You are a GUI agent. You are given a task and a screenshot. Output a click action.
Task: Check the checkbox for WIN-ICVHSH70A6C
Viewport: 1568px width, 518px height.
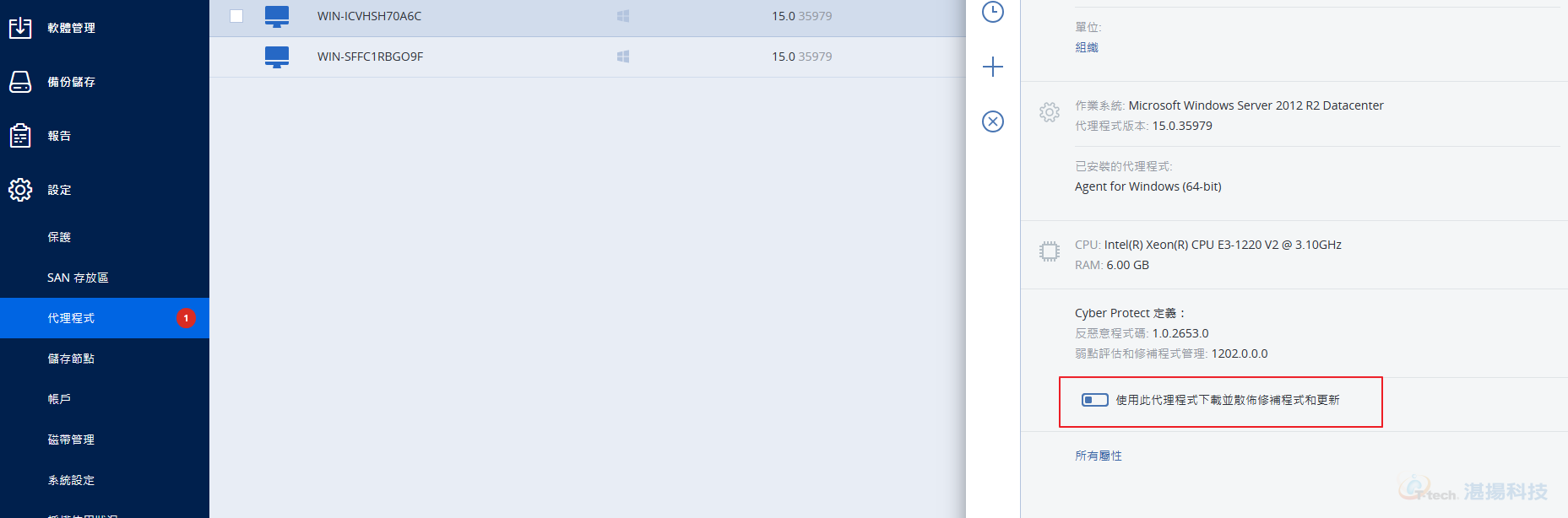236,16
